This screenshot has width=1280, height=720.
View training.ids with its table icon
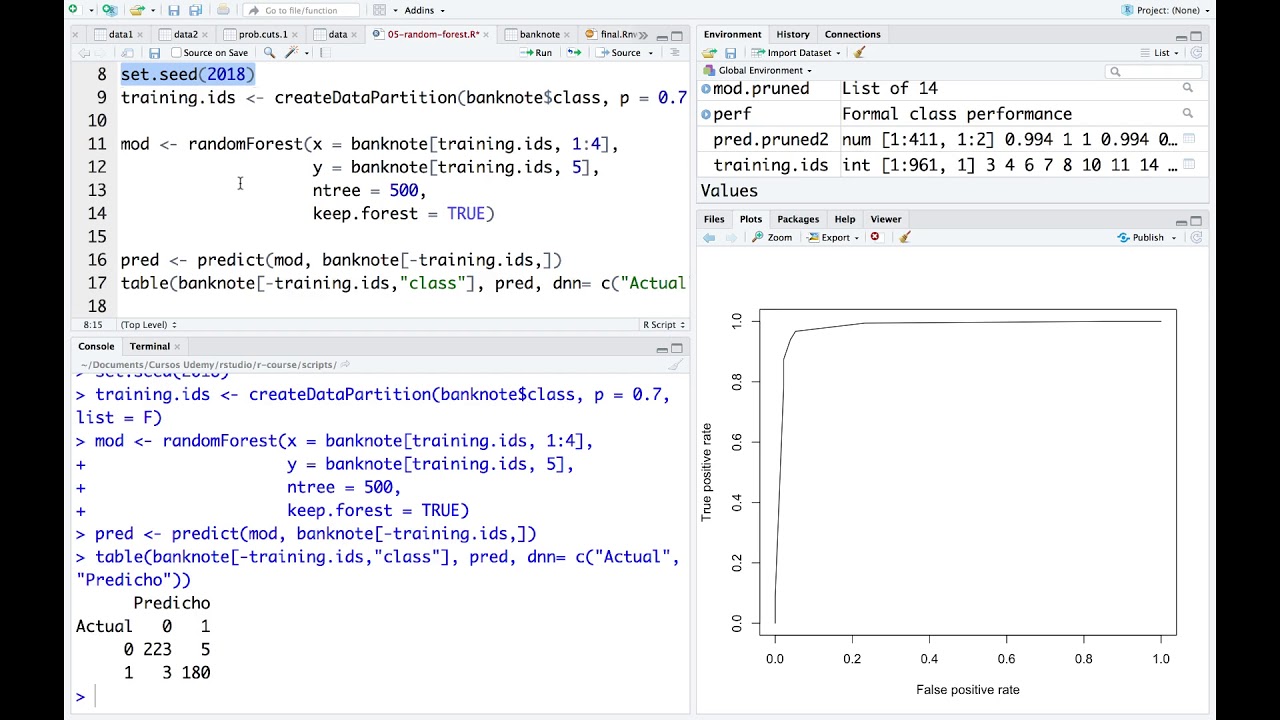coord(1189,165)
